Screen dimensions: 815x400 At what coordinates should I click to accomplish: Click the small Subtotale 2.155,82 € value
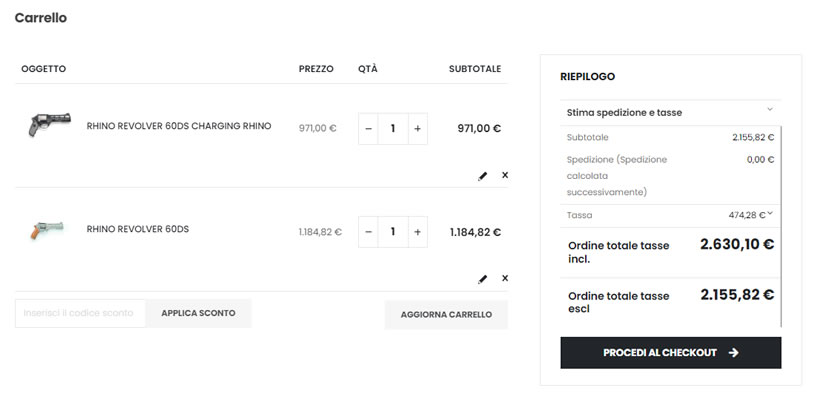point(753,138)
